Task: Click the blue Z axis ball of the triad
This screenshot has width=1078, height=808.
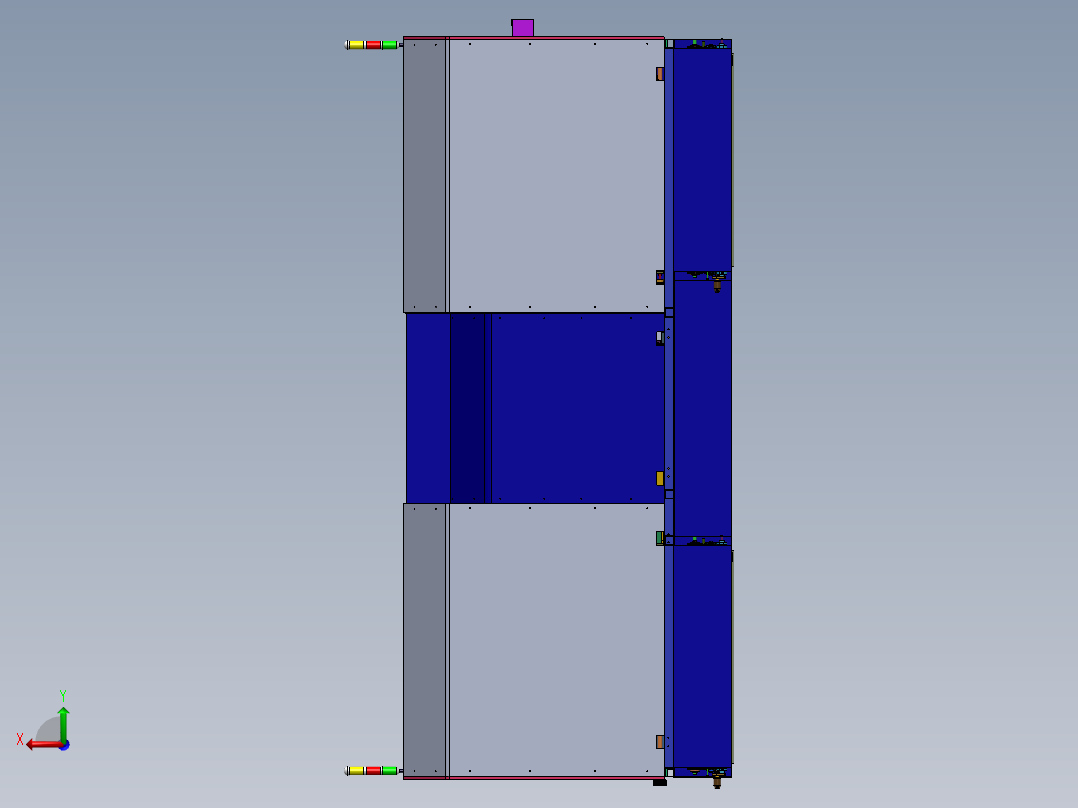Action: 65,745
